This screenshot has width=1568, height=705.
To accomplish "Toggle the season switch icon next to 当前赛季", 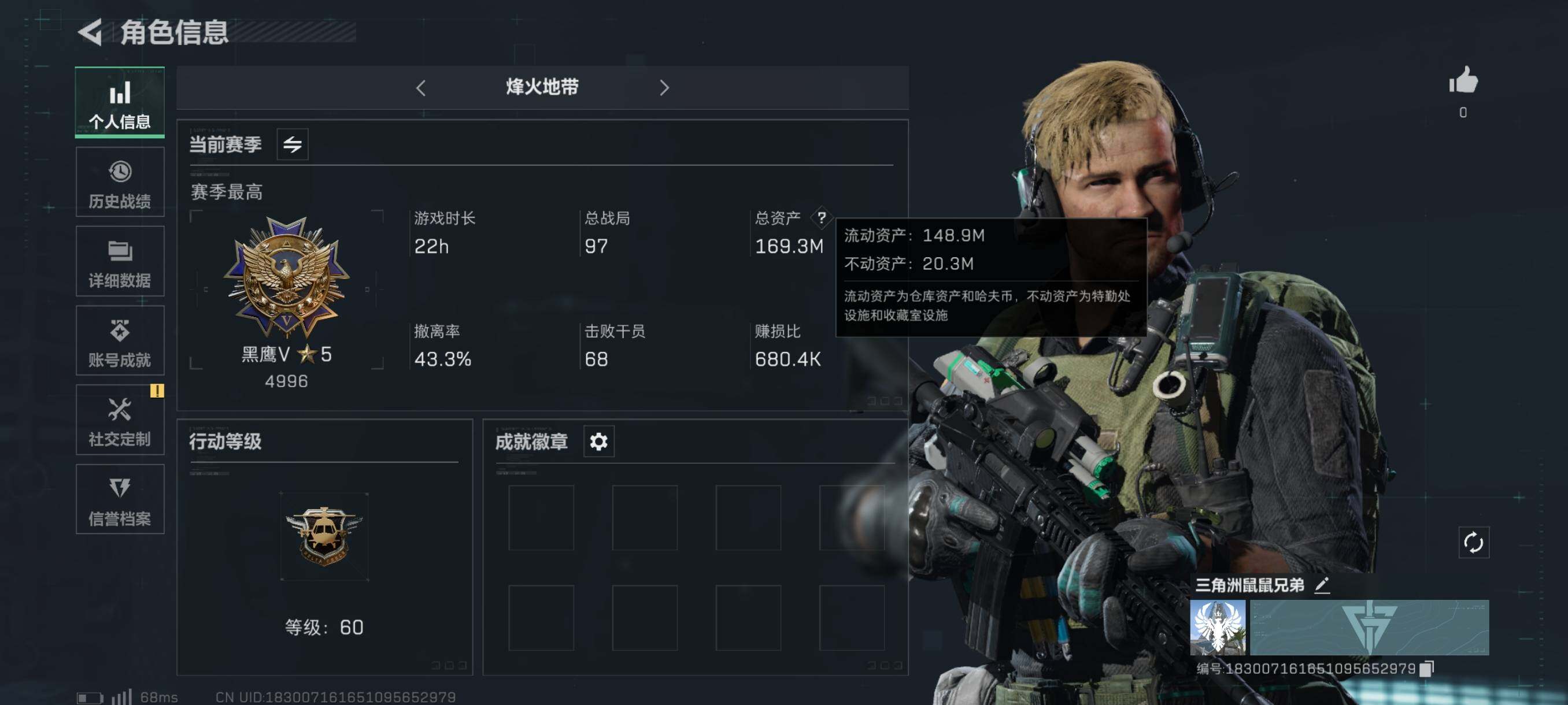I will 293,145.
